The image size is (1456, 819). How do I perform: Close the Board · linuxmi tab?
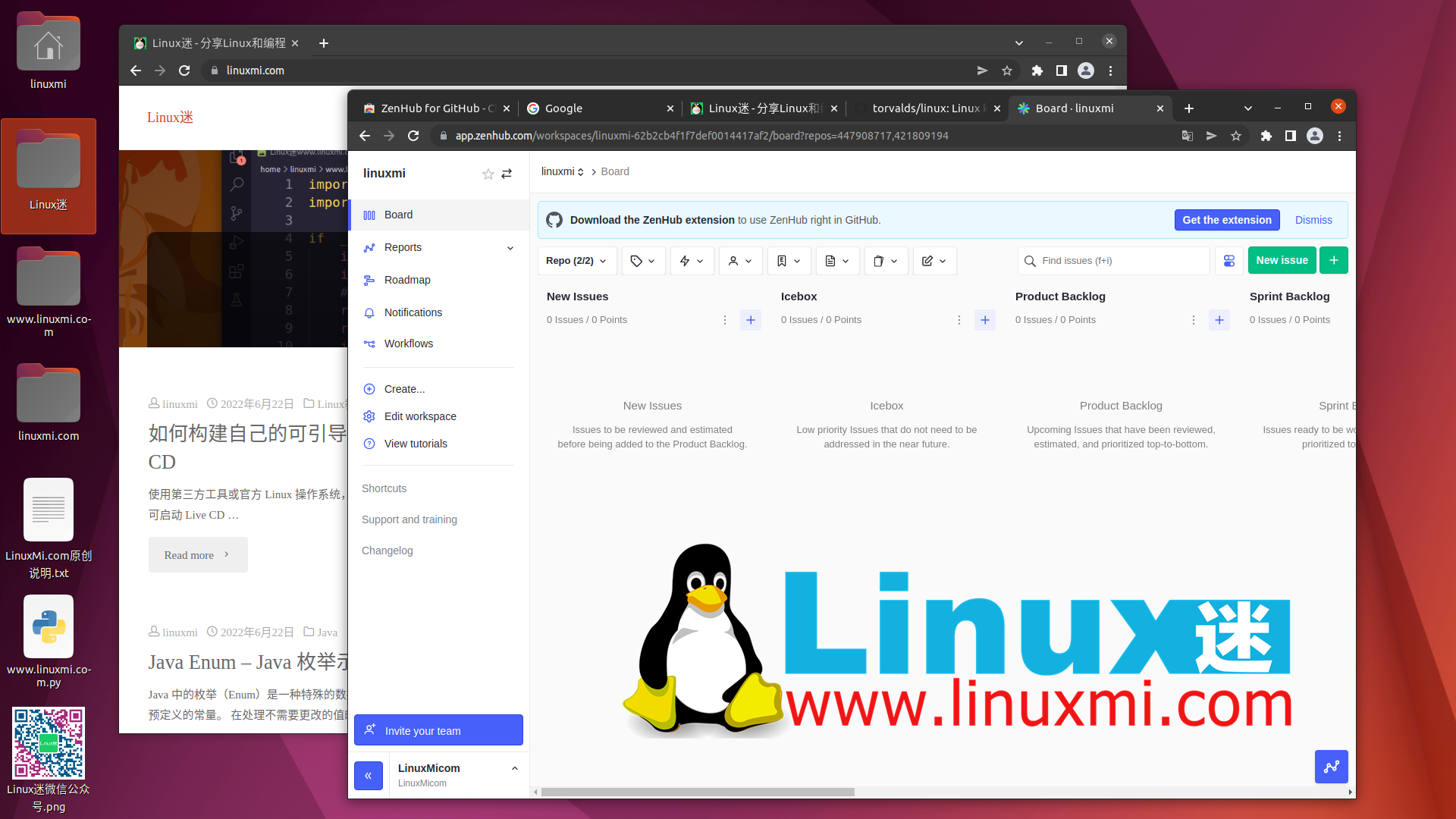point(1160,108)
